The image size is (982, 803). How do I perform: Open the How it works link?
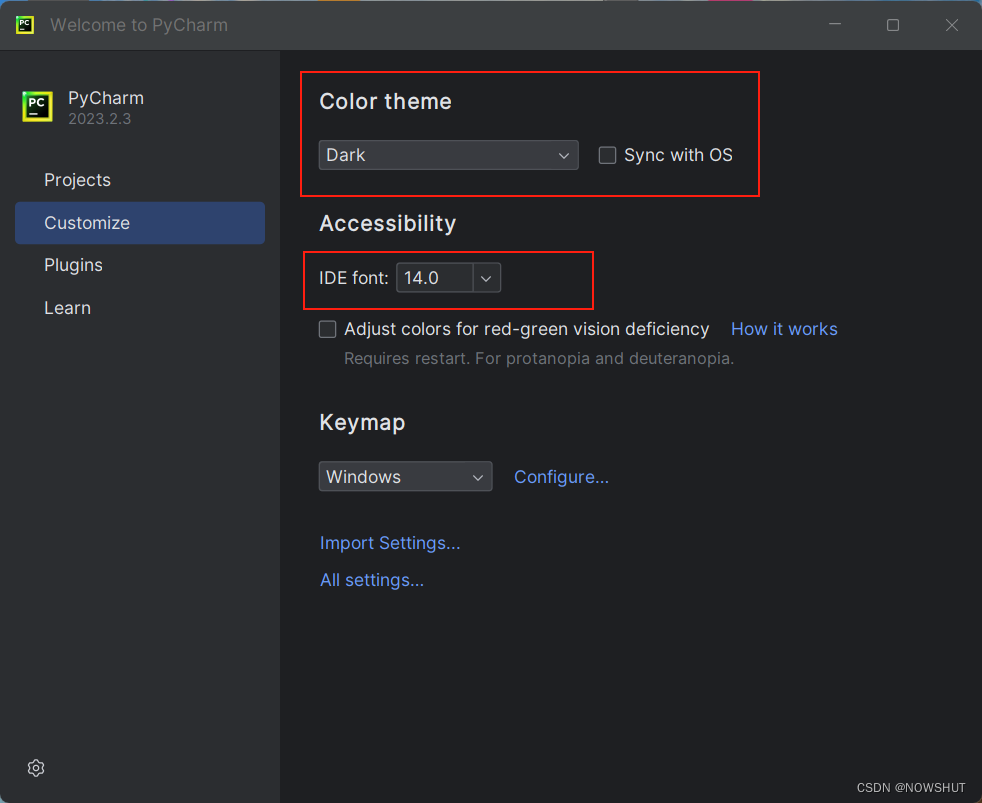784,329
